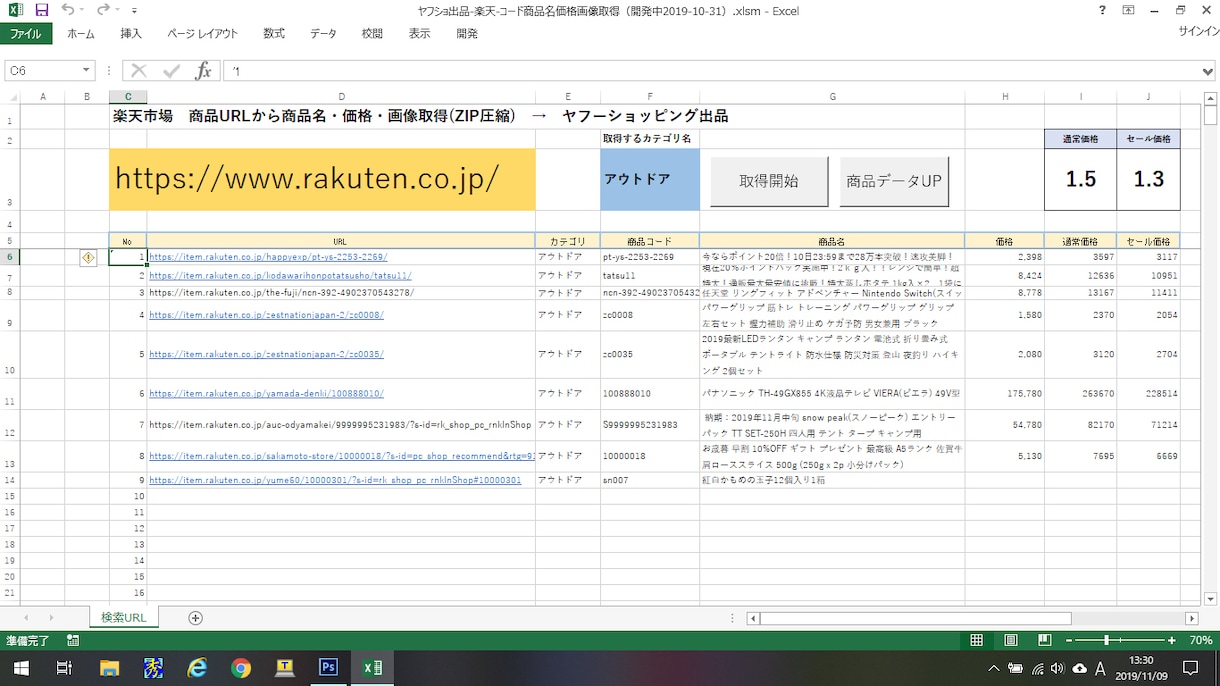Click the Help question mark icon
1220x686 pixels.
coord(1102,11)
